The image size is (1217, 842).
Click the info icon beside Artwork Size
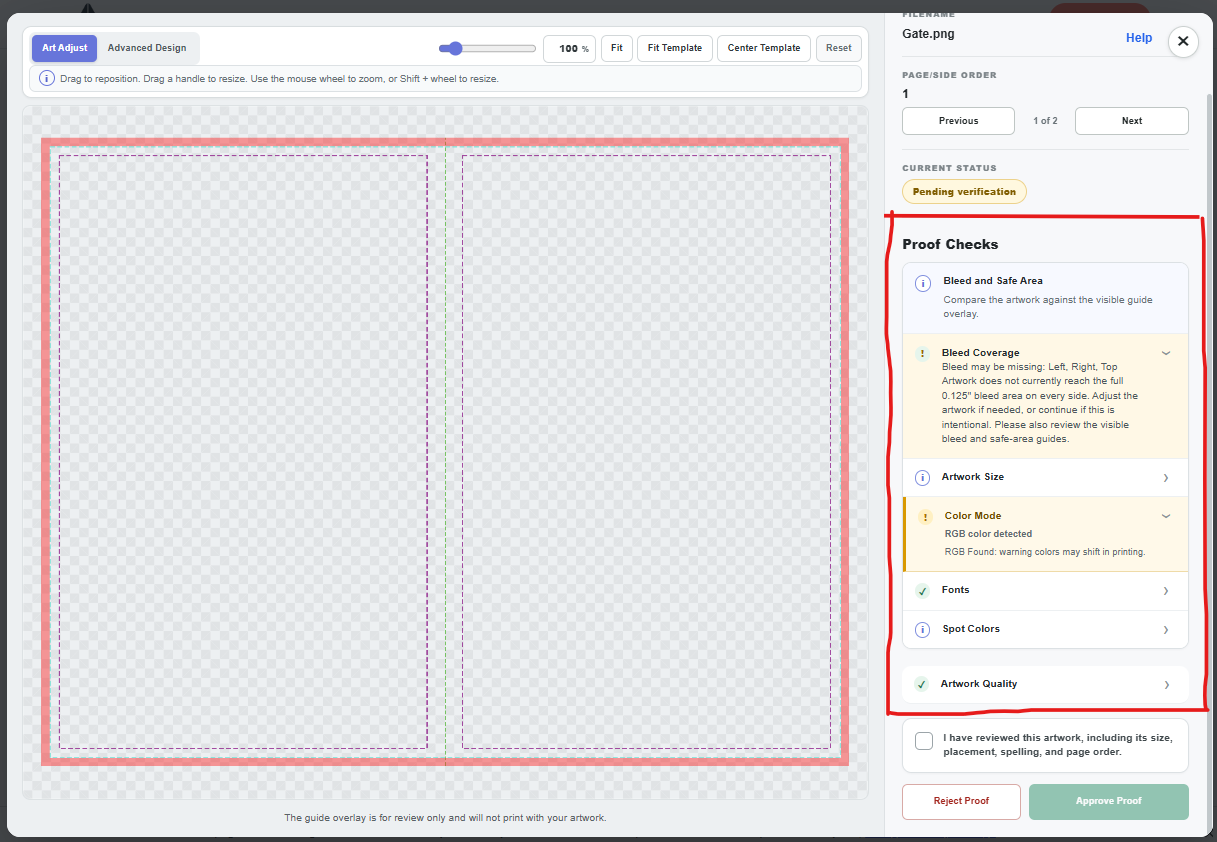[x=922, y=478]
